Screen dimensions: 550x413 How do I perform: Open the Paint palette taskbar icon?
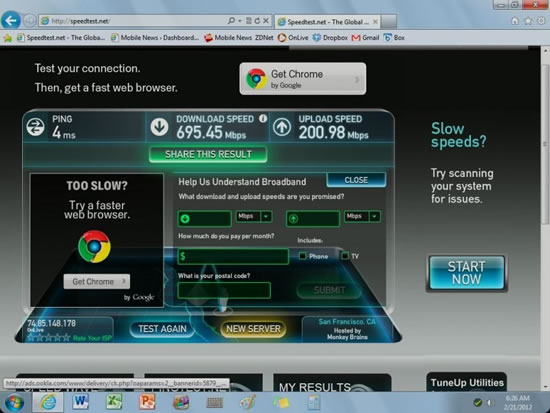point(248,402)
